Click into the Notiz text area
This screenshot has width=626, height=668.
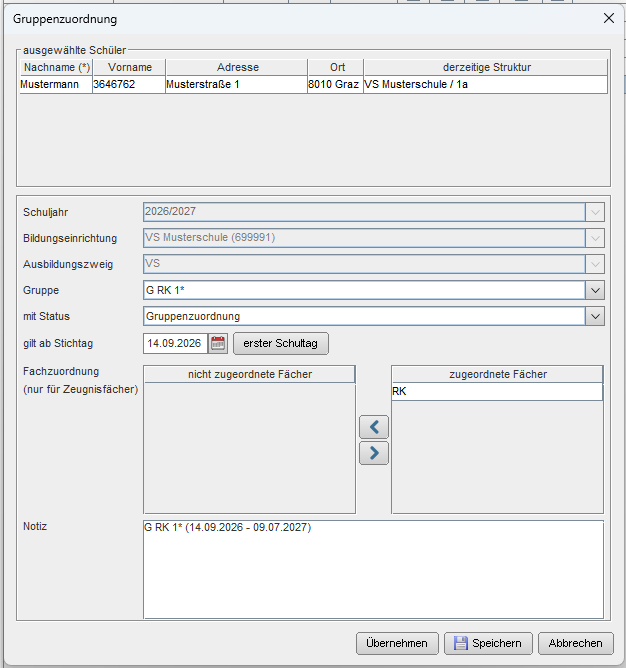point(373,570)
